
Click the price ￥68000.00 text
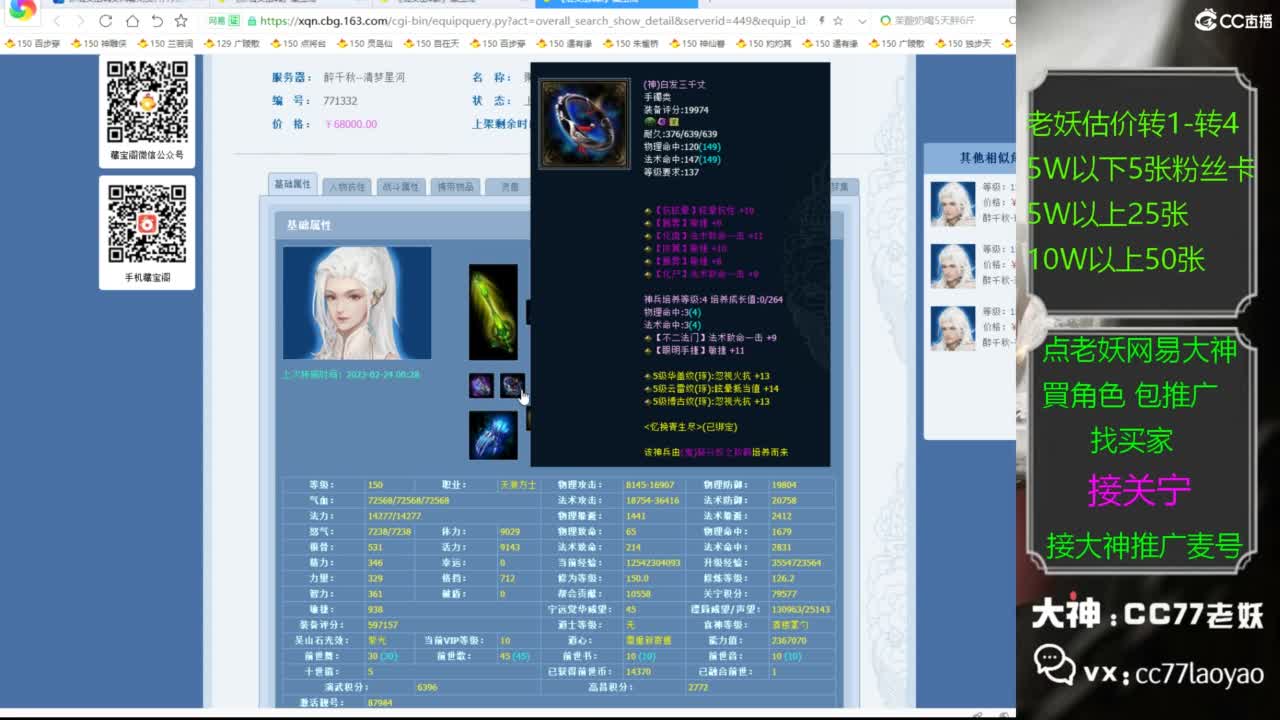click(x=350, y=124)
